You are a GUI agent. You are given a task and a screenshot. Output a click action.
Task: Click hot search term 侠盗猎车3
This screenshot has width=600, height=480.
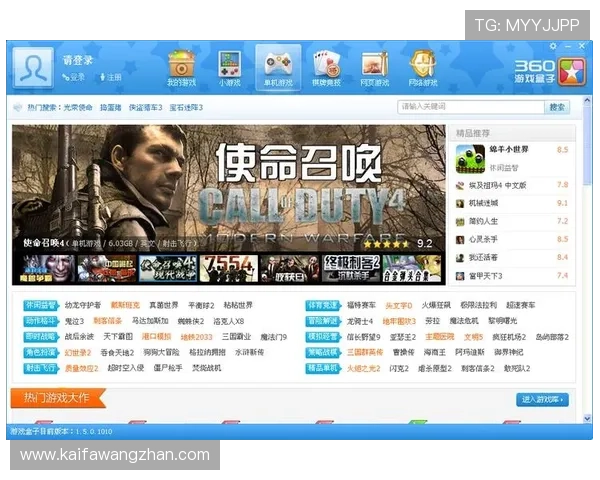(x=146, y=108)
